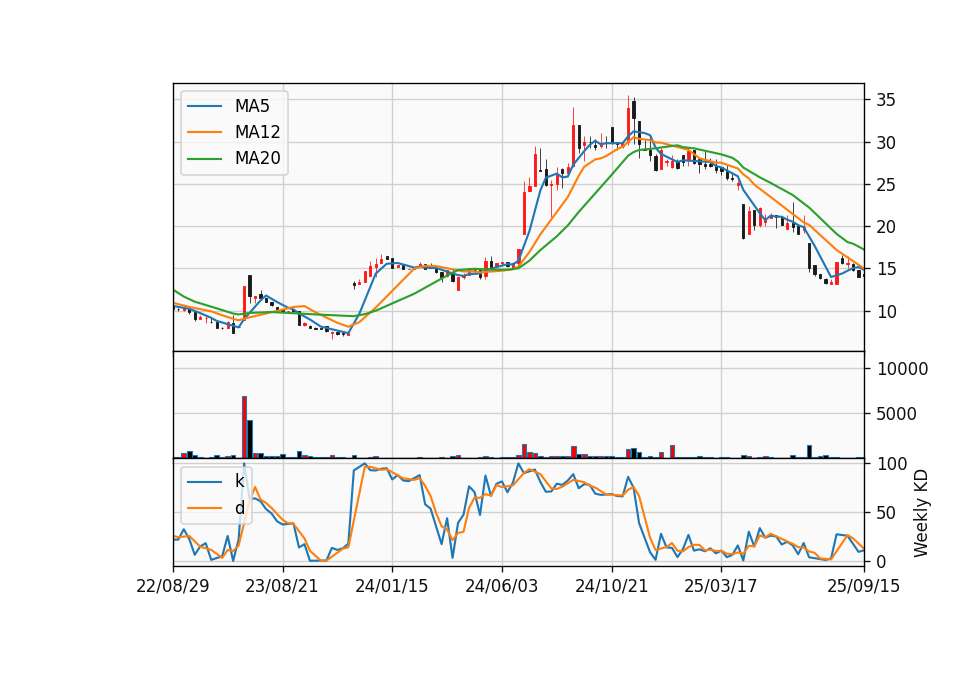Click the 10 price axis tick label
The width and height of the screenshot is (960, 690).
coord(885,312)
